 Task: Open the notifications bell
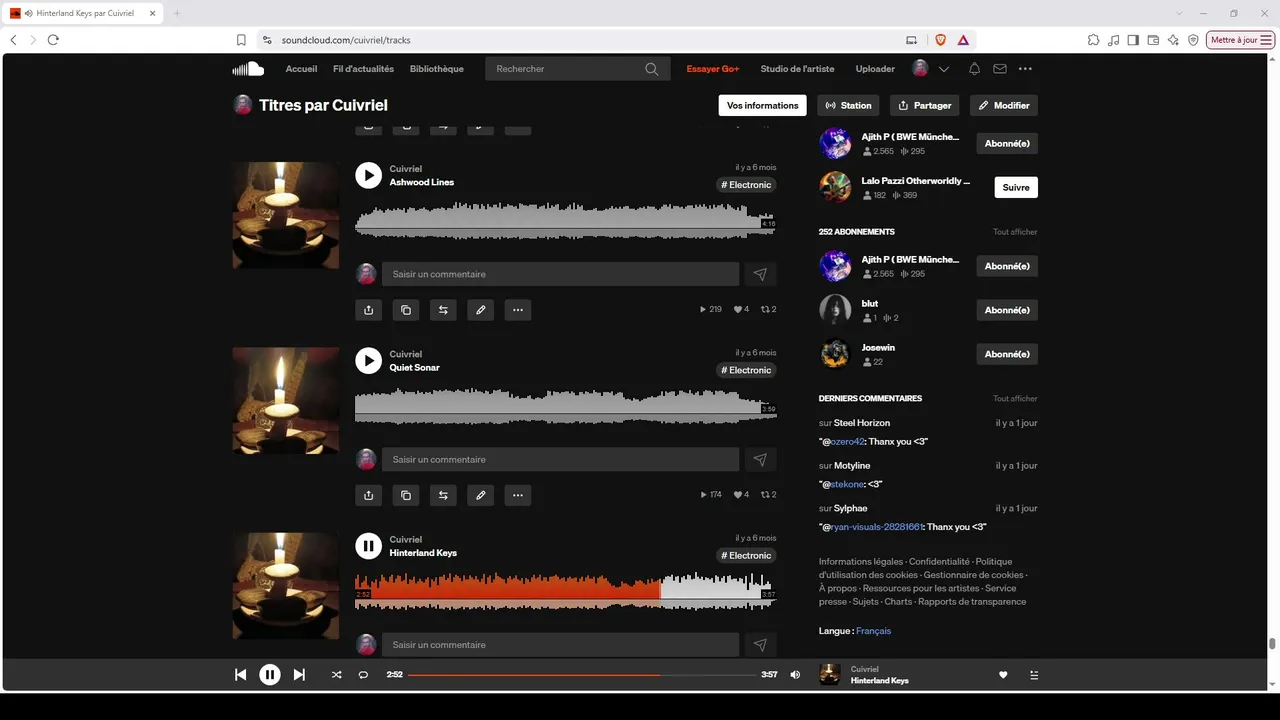tap(974, 69)
